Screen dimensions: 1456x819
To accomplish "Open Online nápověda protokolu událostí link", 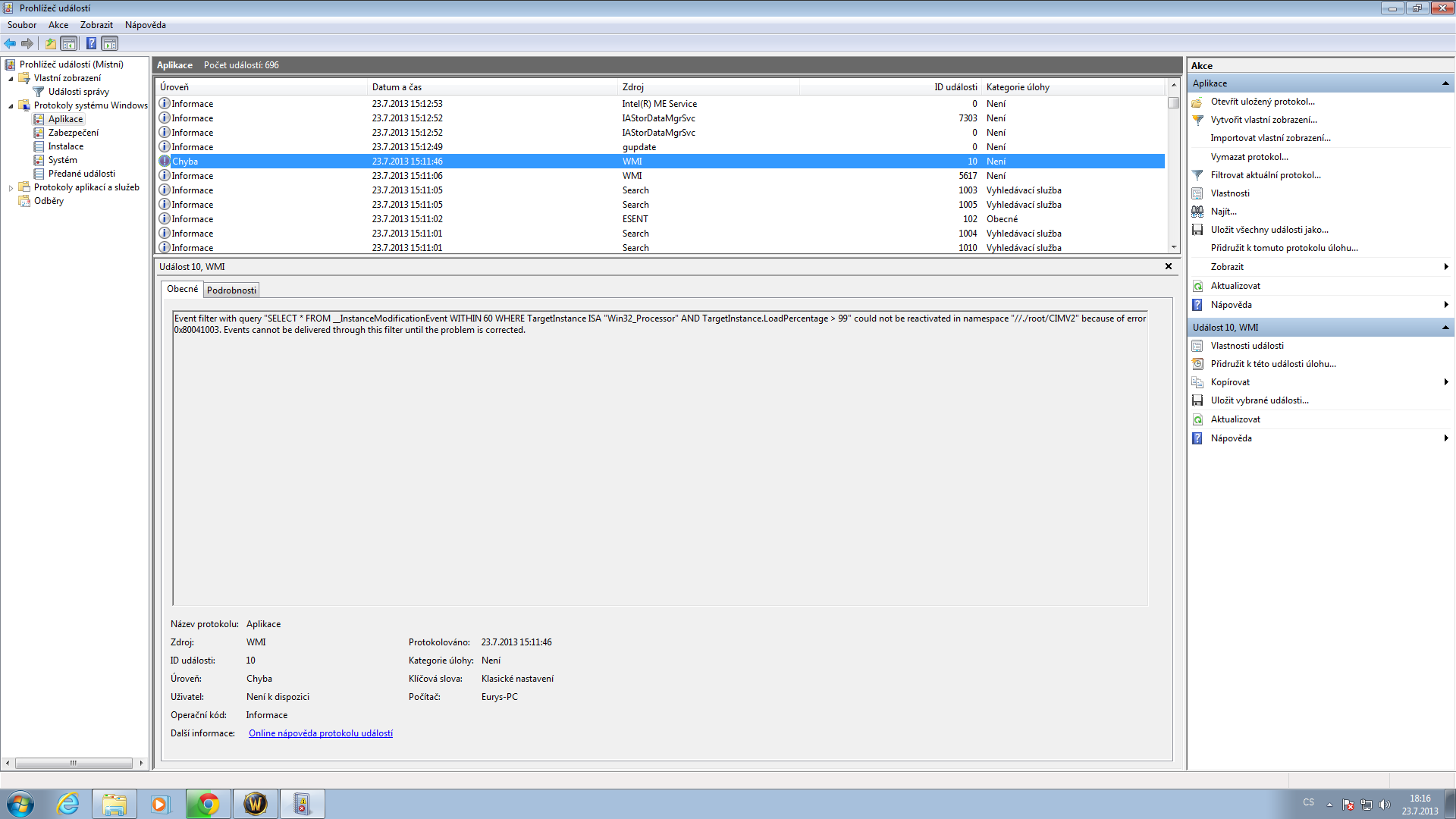I will [x=320, y=733].
